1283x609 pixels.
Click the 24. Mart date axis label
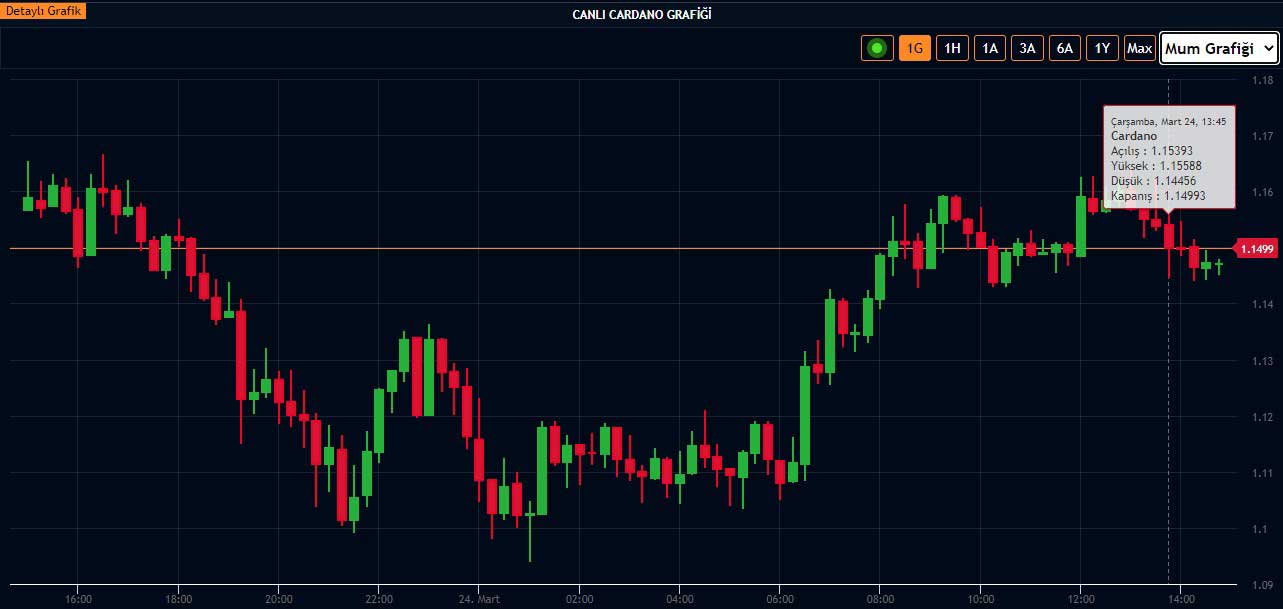point(479,600)
